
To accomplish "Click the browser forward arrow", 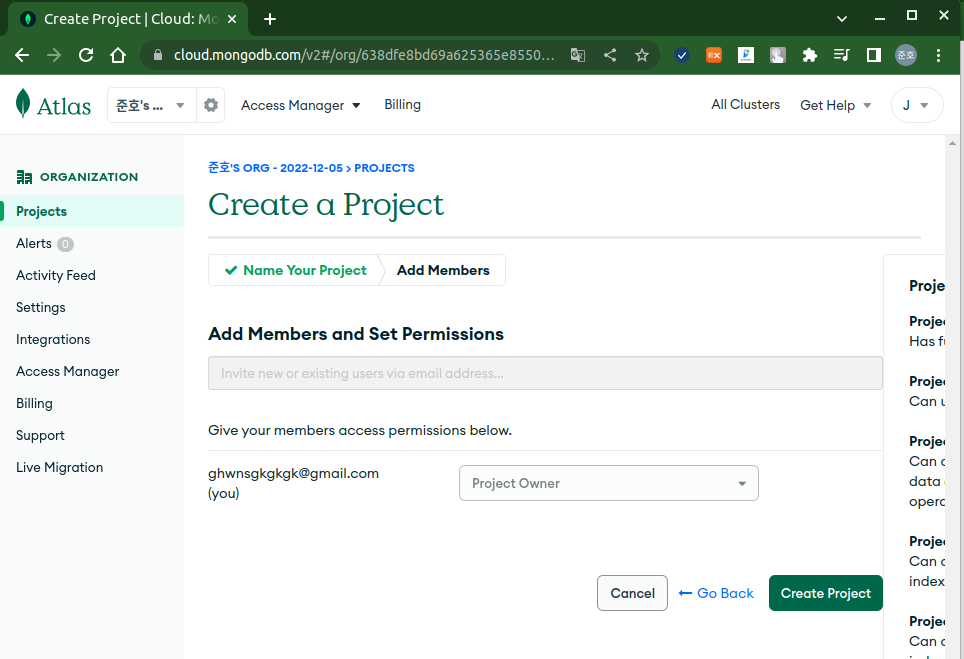I will coord(54,55).
